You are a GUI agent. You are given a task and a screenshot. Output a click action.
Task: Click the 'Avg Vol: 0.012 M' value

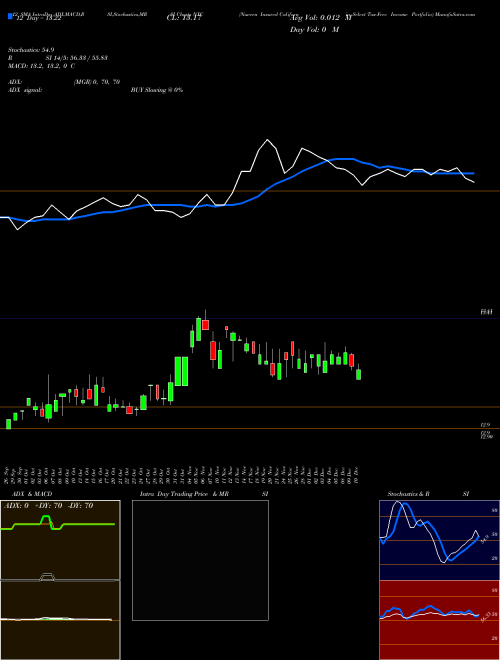point(321,19)
